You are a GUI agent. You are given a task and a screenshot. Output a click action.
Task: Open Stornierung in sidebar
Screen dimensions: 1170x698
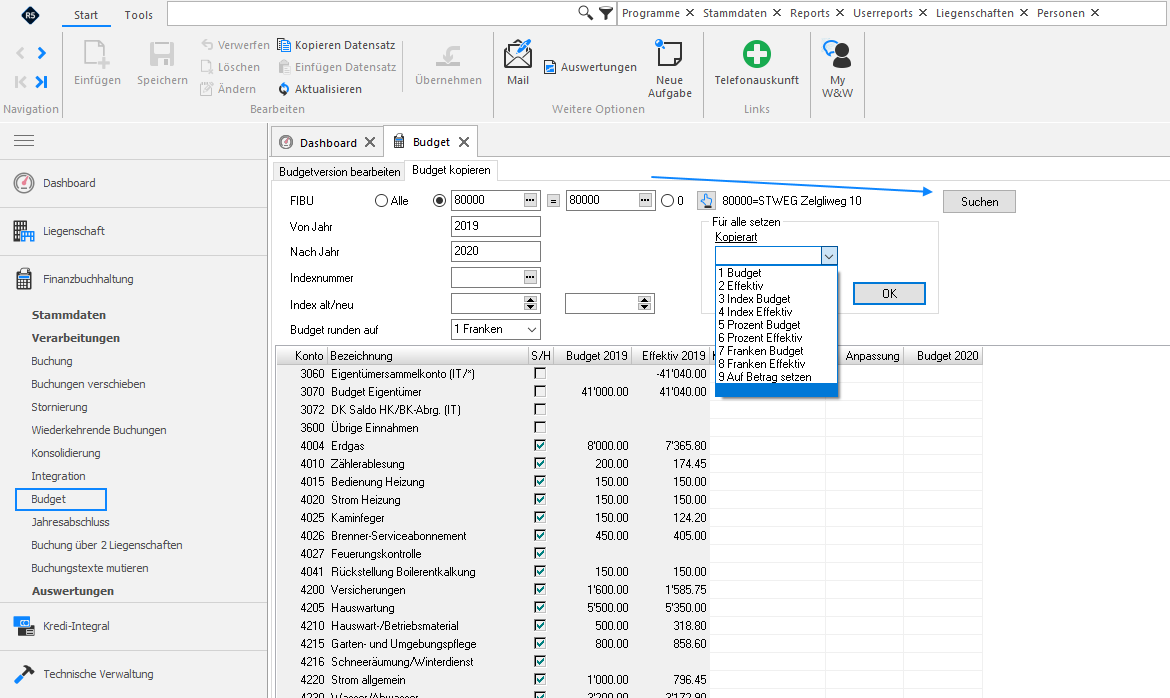[x=59, y=407]
